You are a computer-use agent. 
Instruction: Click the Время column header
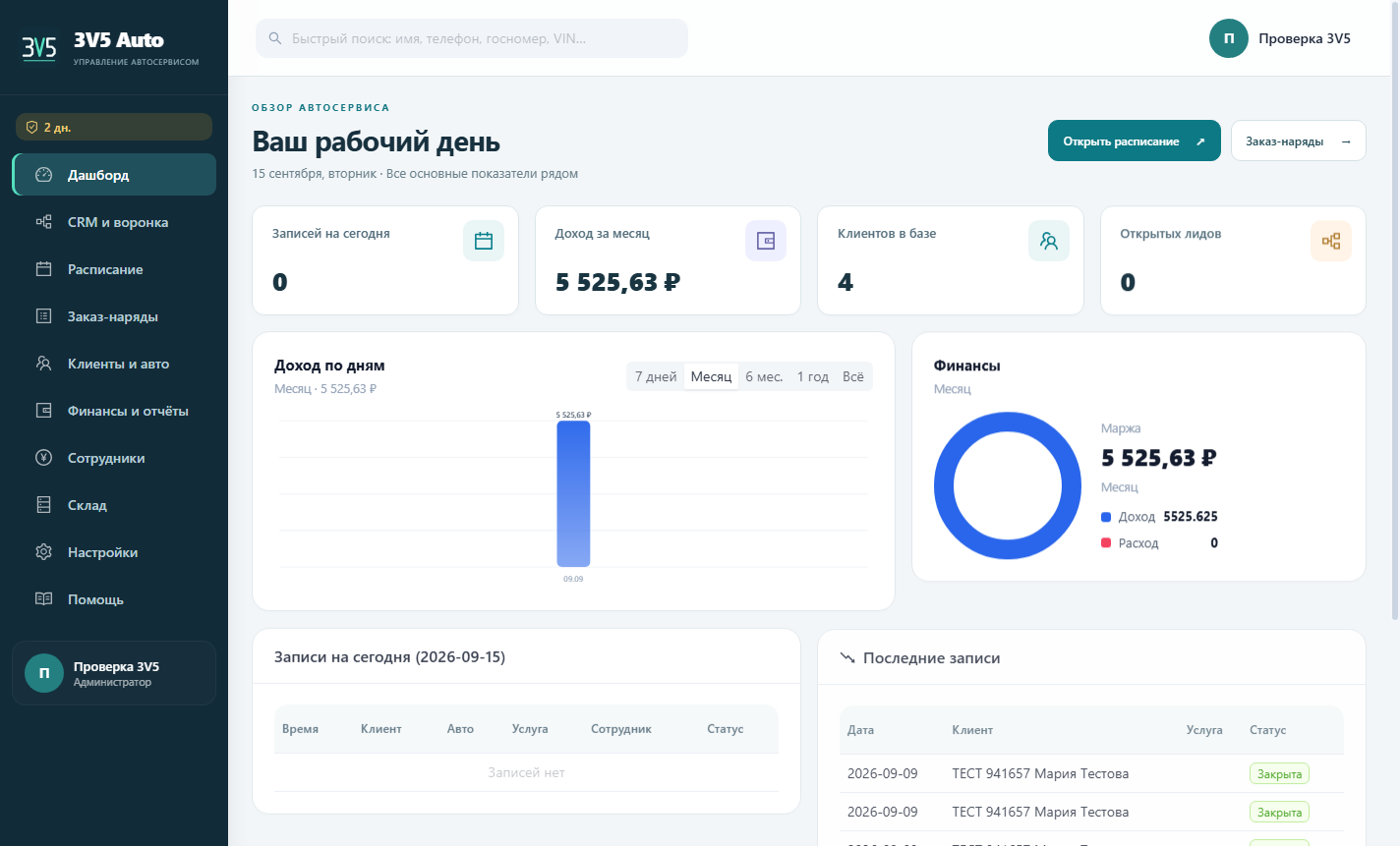pos(300,729)
